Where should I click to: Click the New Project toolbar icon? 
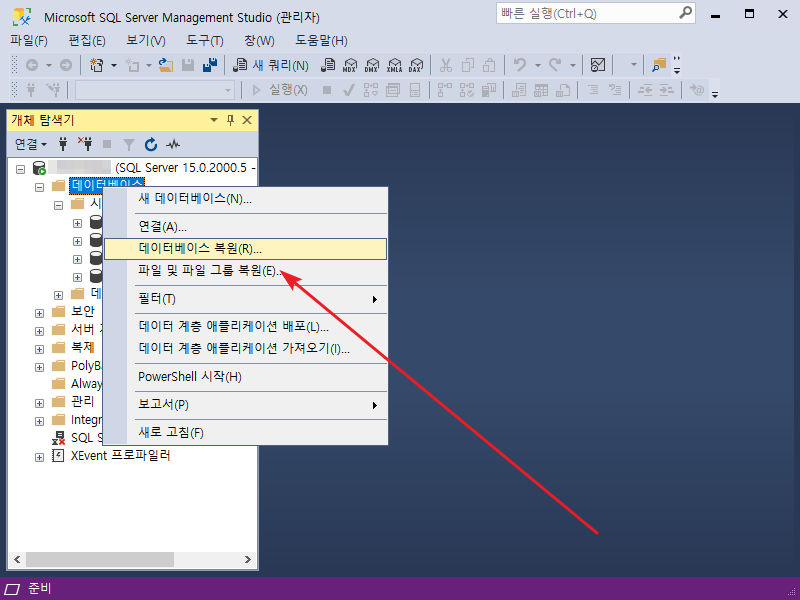[96, 65]
